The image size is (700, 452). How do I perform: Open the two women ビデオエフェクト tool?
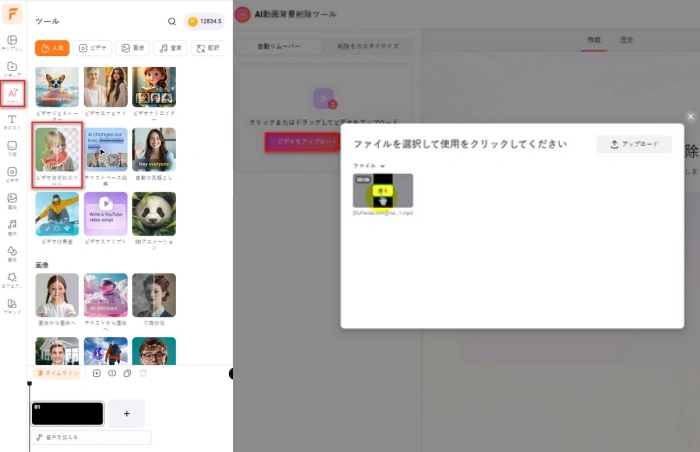point(106,87)
